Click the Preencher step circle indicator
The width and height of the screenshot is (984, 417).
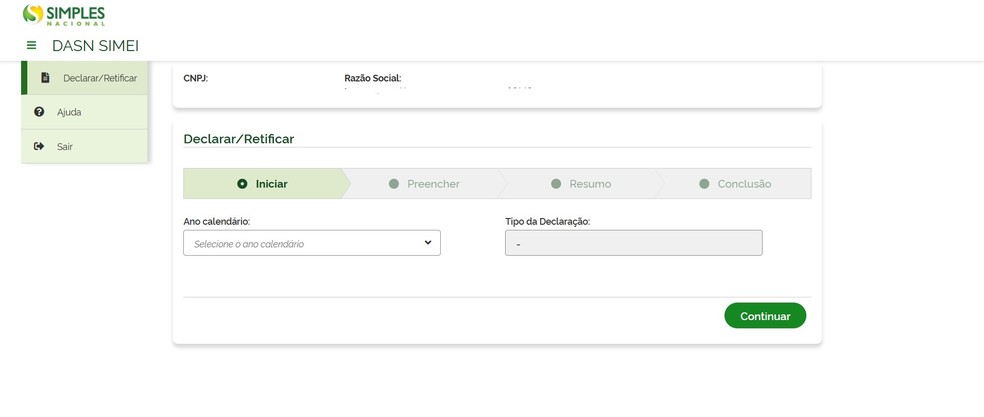point(394,184)
